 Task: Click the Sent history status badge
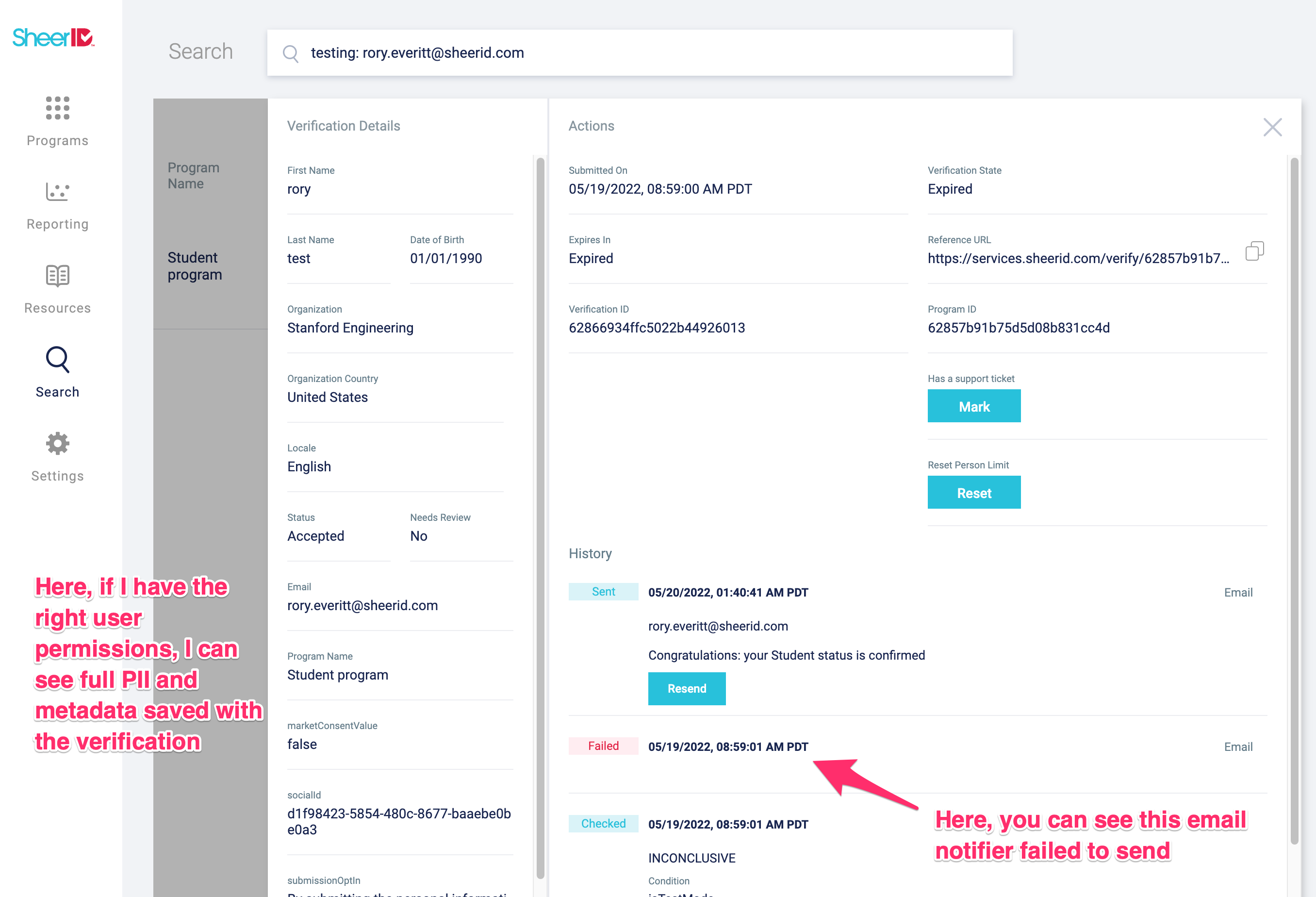[603, 592]
